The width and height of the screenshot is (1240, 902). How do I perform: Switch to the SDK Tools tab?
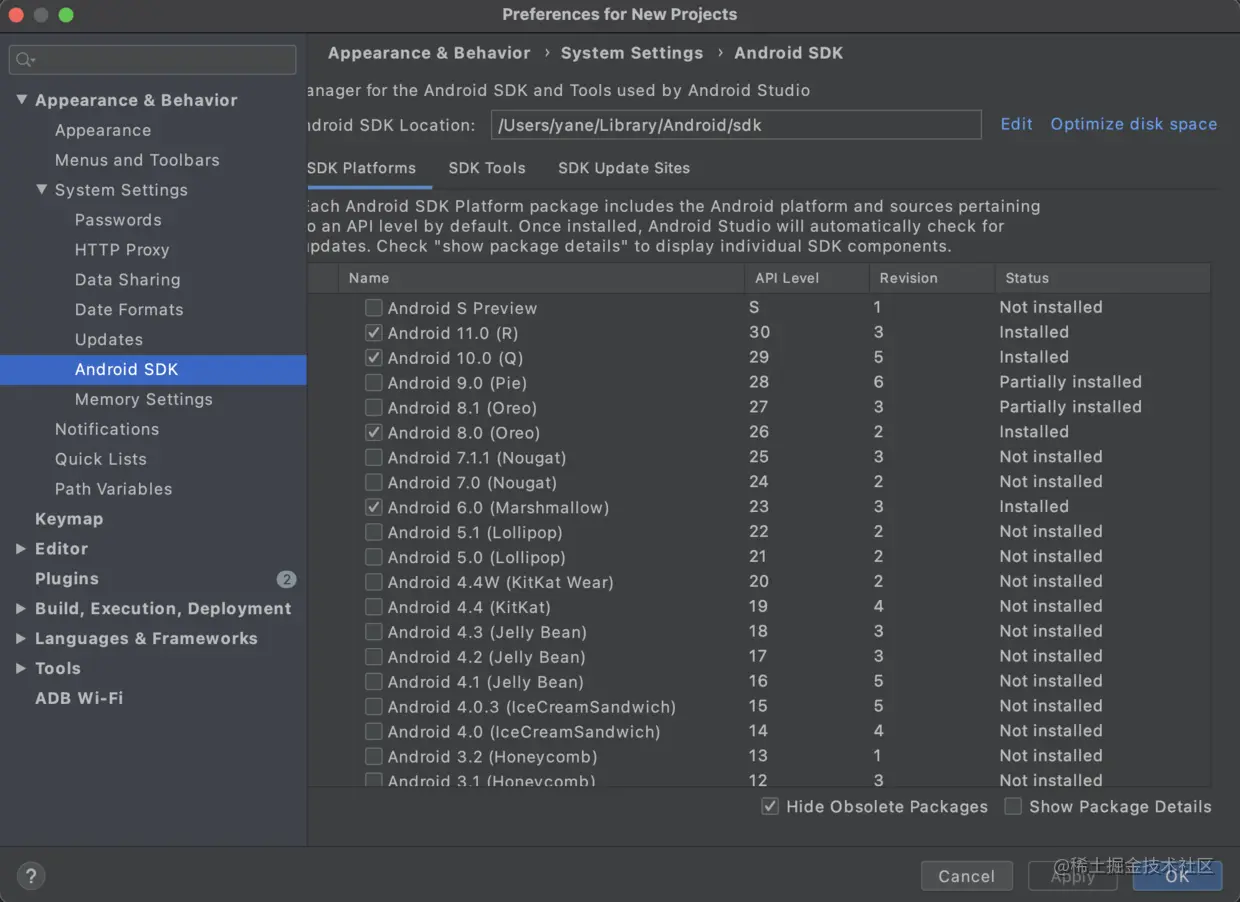coord(487,168)
